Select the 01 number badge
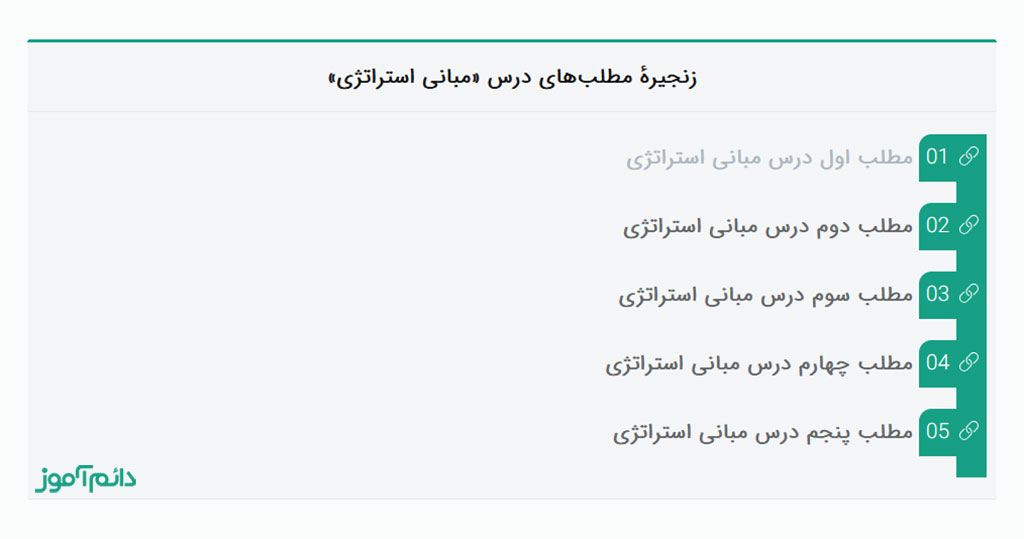This screenshot has width=1024, height=539. (938, 157)
